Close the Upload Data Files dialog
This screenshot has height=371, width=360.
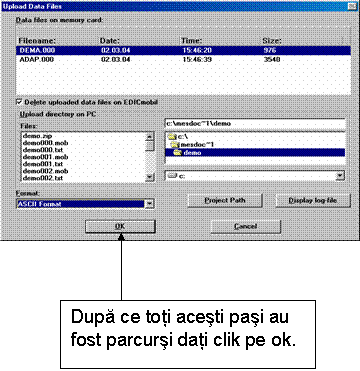pyautogui.click(x=351, y=6)
